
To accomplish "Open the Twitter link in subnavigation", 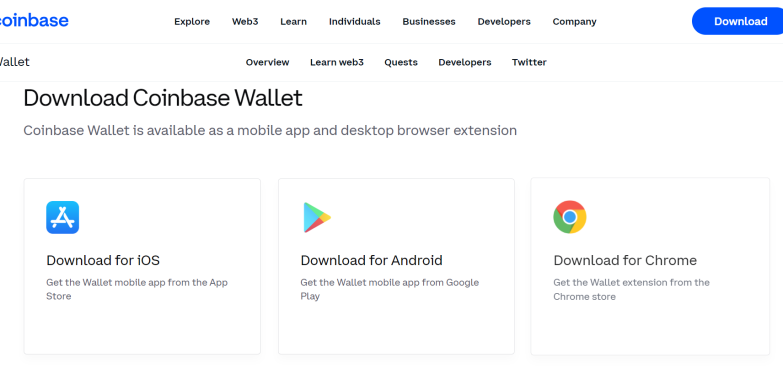I will 529,62.
